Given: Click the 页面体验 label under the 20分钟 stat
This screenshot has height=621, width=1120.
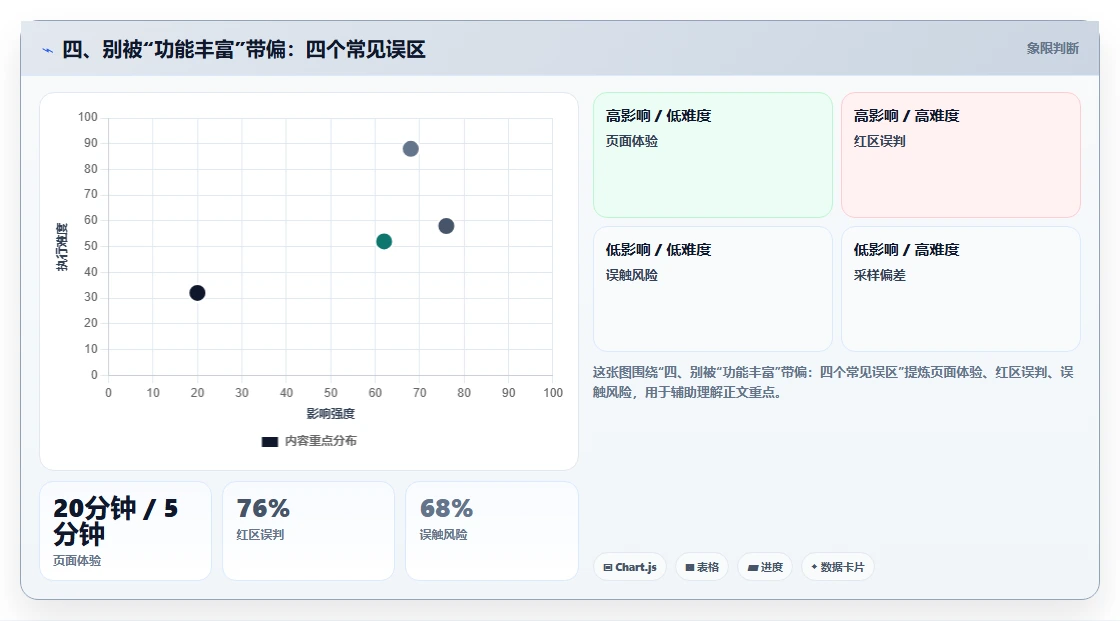Looking at the screenshot, I should 77,561.
